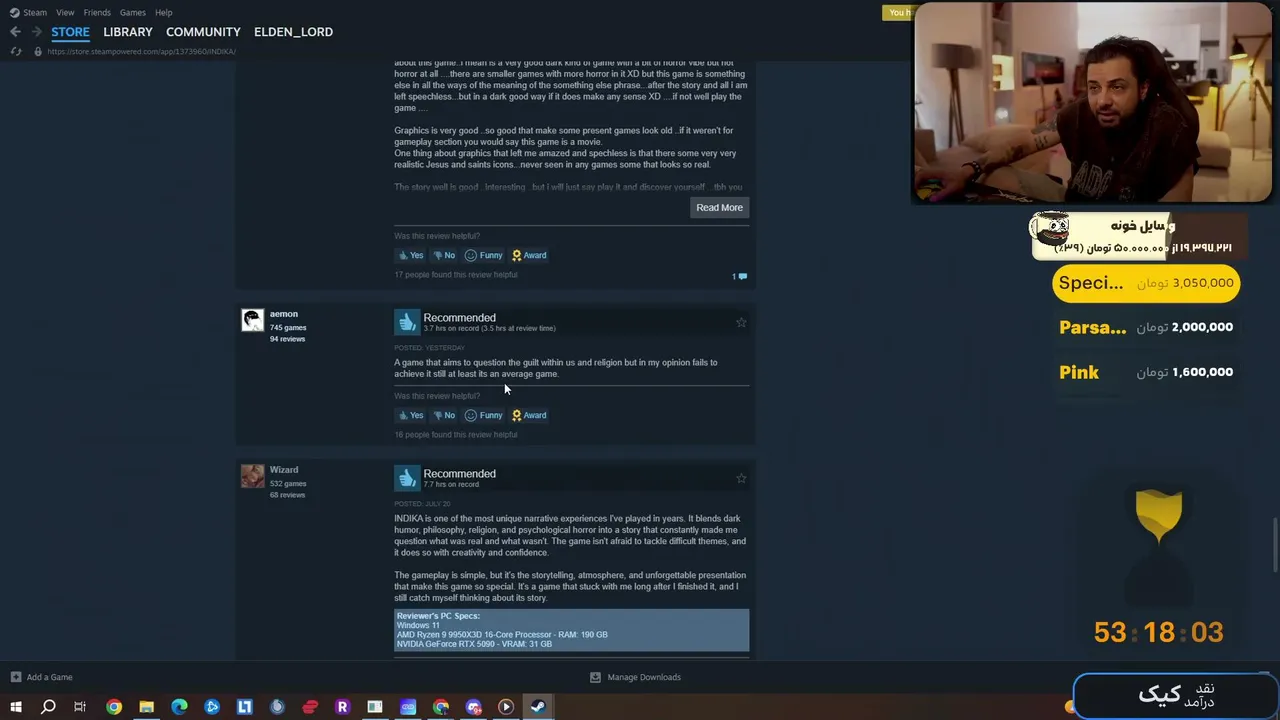Image resolution: width=1280 pixels, height=720 pixels.
Task: Open the ELDEN_LORD profile tab
Action: [x=293, y=32]
